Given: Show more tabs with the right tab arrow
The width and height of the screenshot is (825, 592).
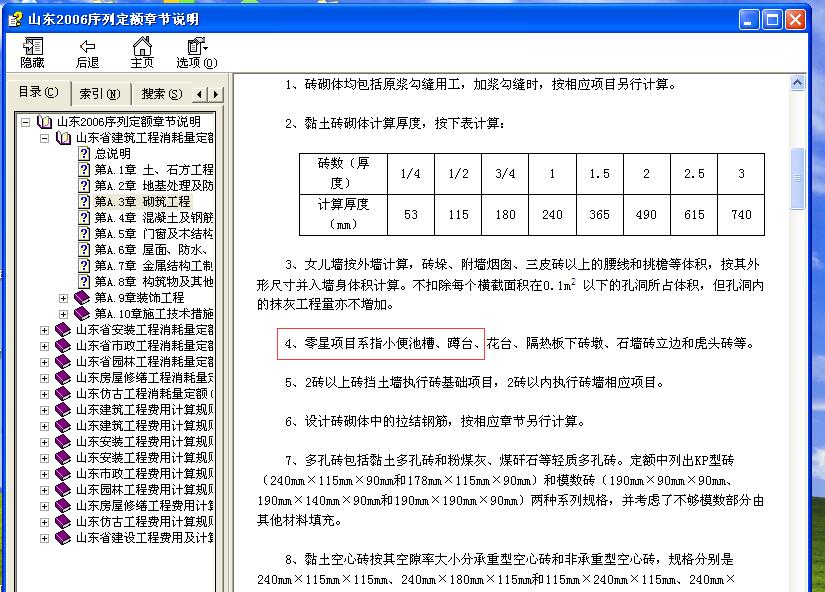Looking at the screenshot, I should tap(216, 95).
